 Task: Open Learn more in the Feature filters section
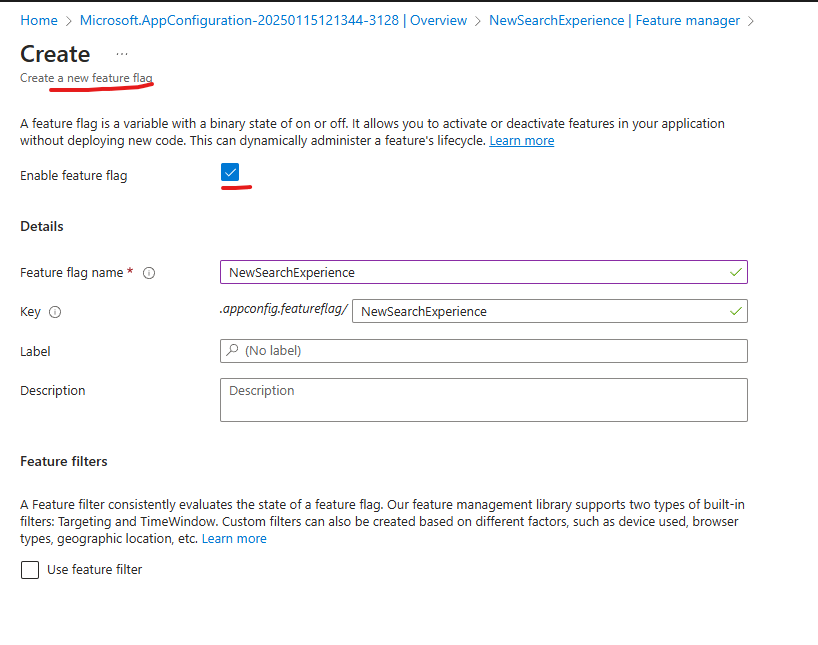pos(234,538)
